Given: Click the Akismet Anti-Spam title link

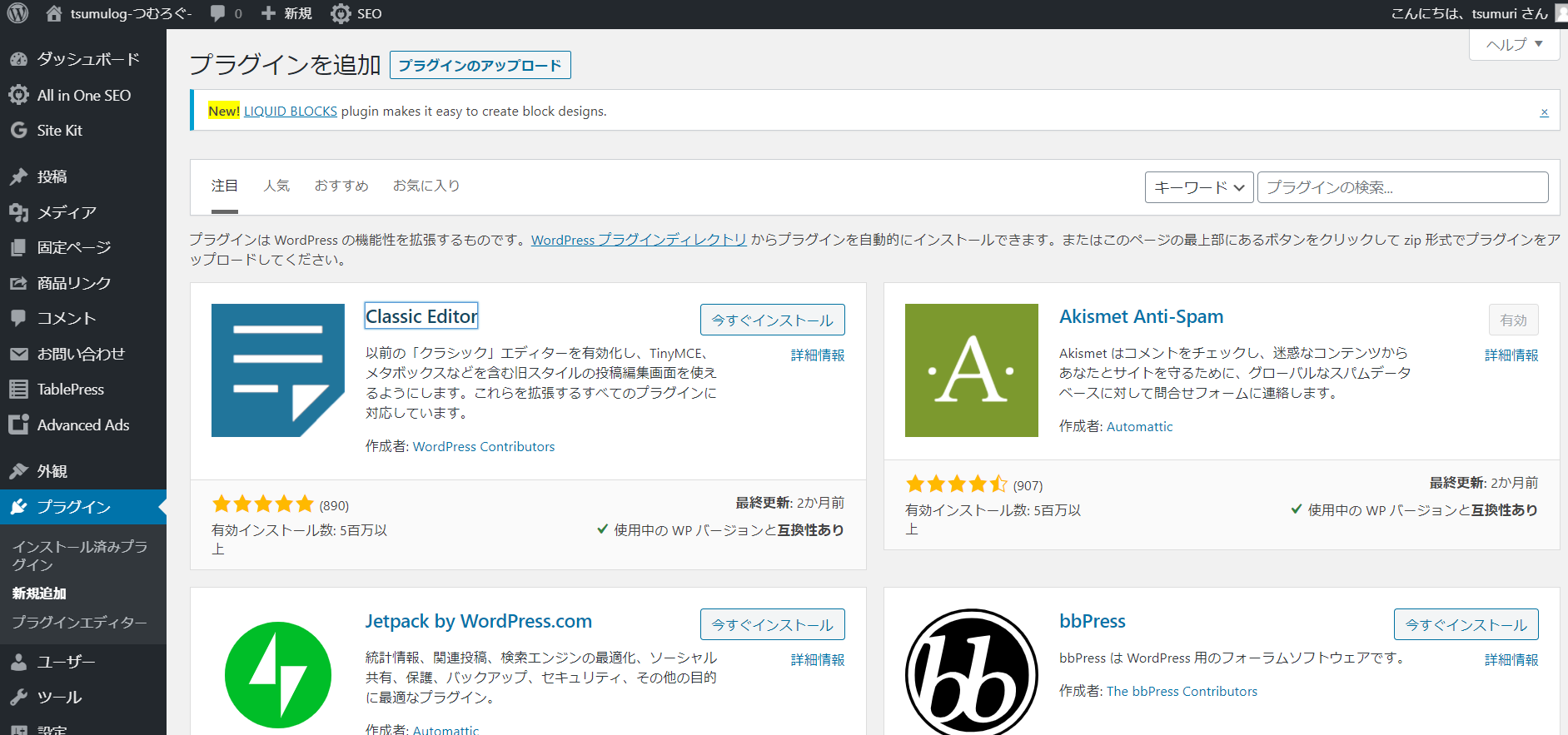Looking at the screenshot, I should (x=1141, y=316).
